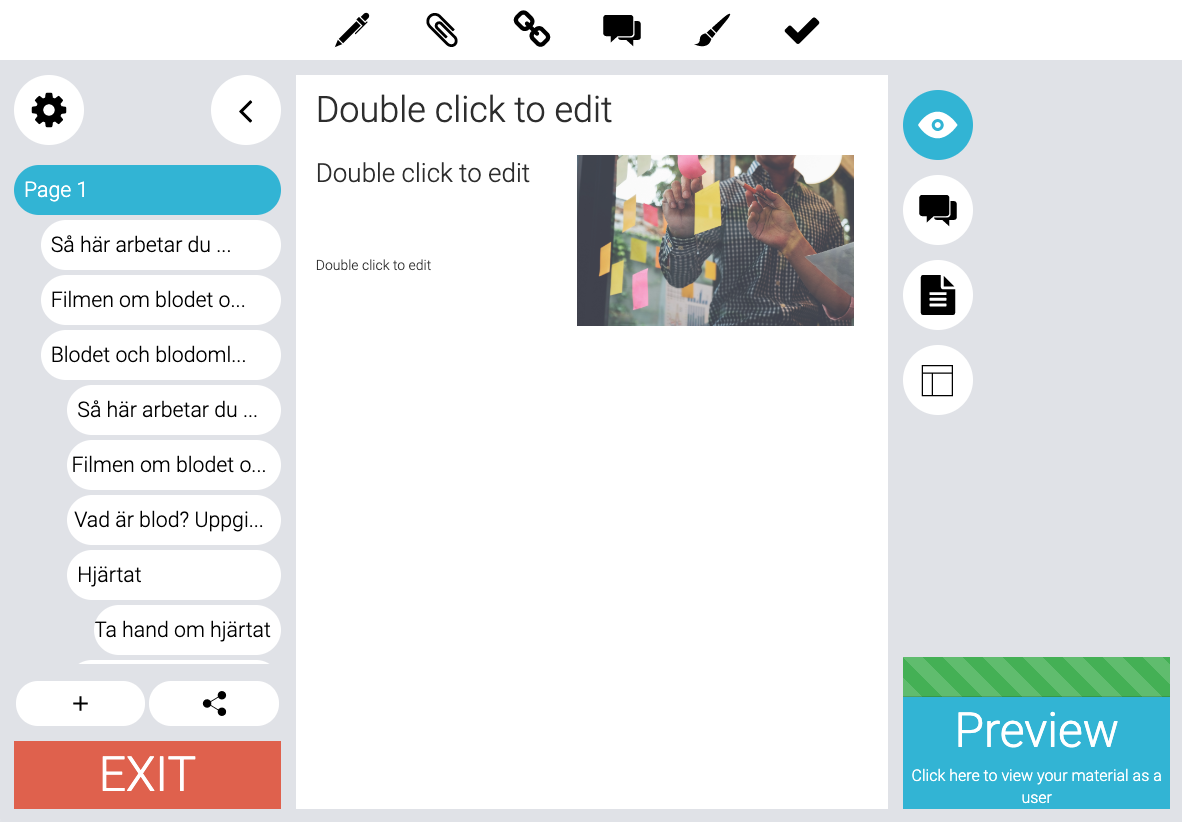Click the paperclip attachment icon
The height and width of the screenshot is (822, 1182).
click(442, 30)
